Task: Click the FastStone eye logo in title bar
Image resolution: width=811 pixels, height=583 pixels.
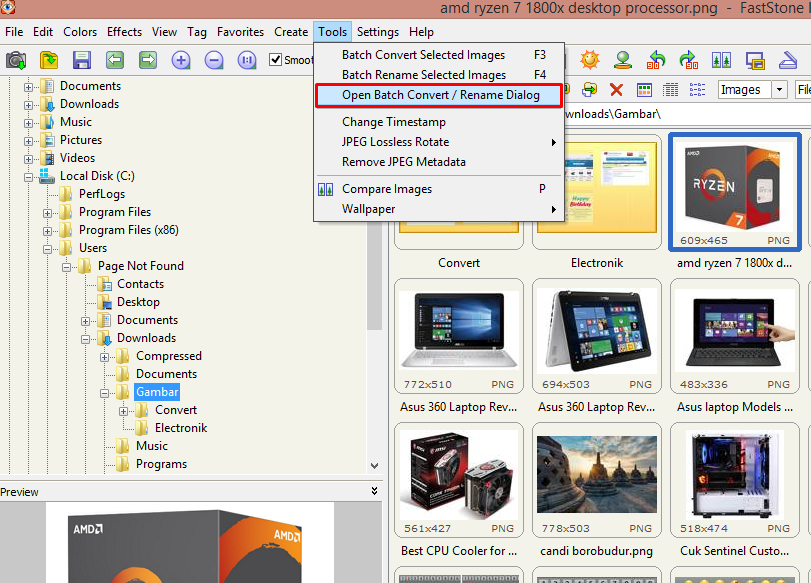Action: coord(8,7)
